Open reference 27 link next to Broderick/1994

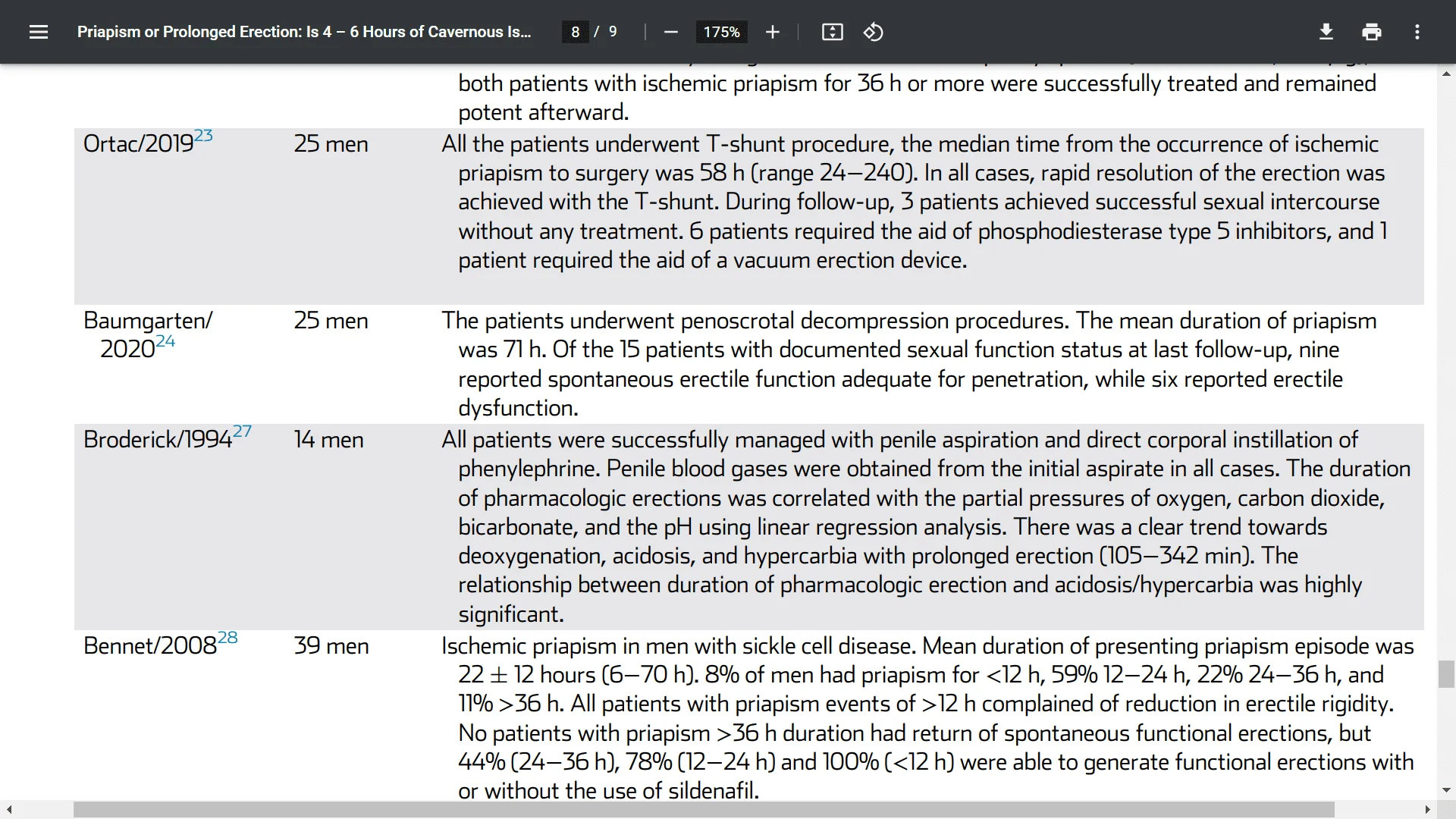pyautogui.click(x=242, y=431)
